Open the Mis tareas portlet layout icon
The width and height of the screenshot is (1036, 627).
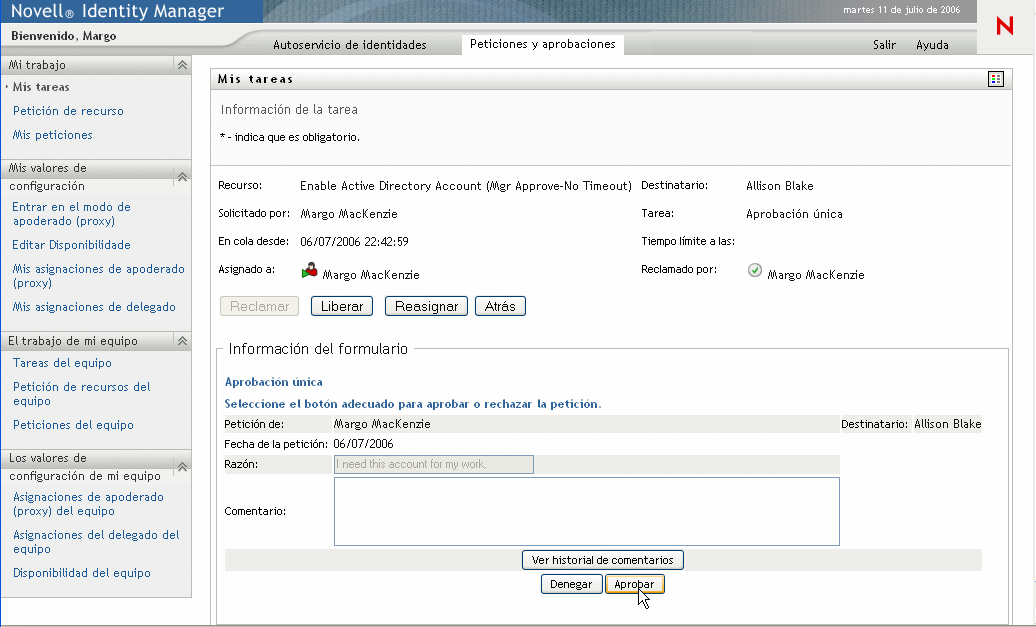tap(996, 79)
